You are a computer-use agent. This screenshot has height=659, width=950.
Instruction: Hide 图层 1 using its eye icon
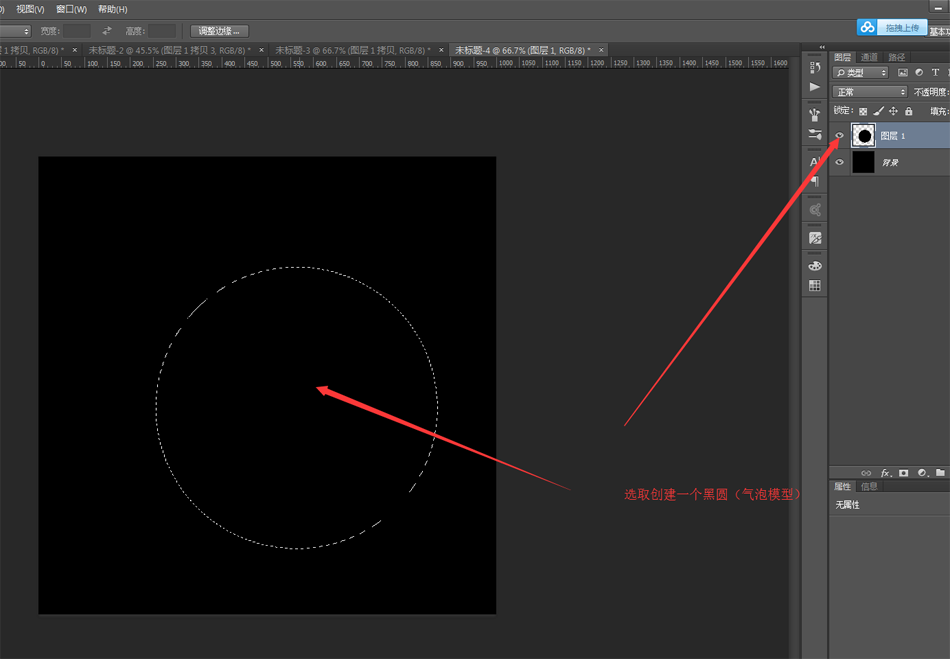[840, 135]
